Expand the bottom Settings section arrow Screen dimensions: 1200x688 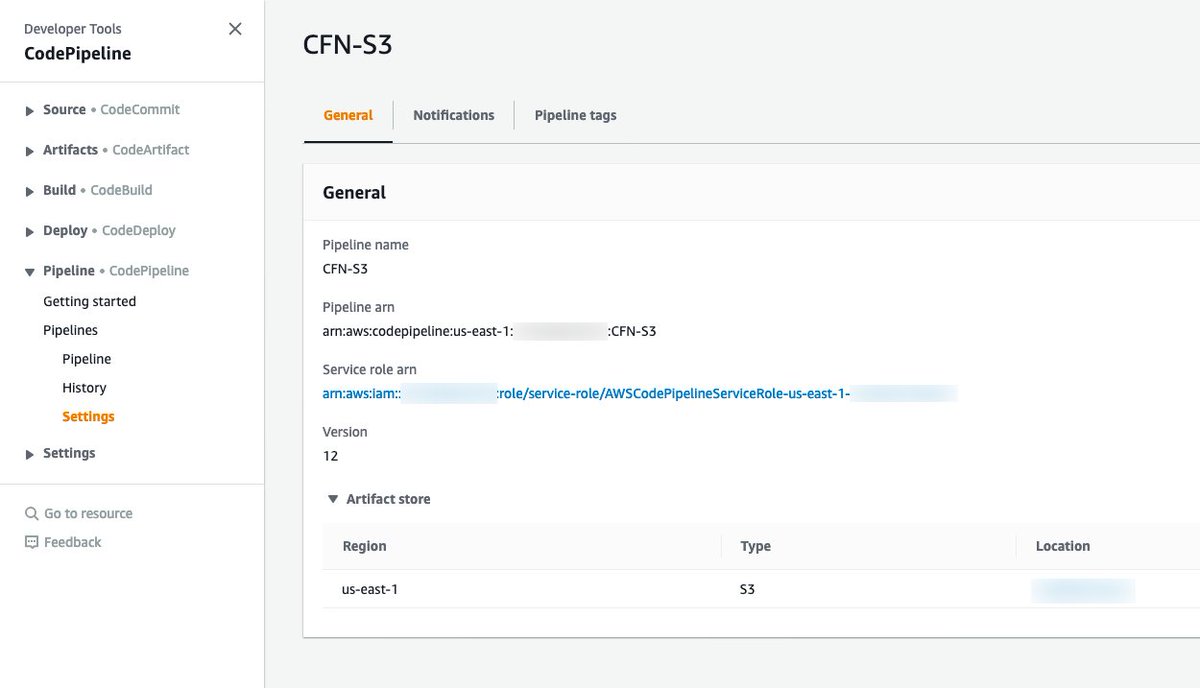click(x=30, y=454)
